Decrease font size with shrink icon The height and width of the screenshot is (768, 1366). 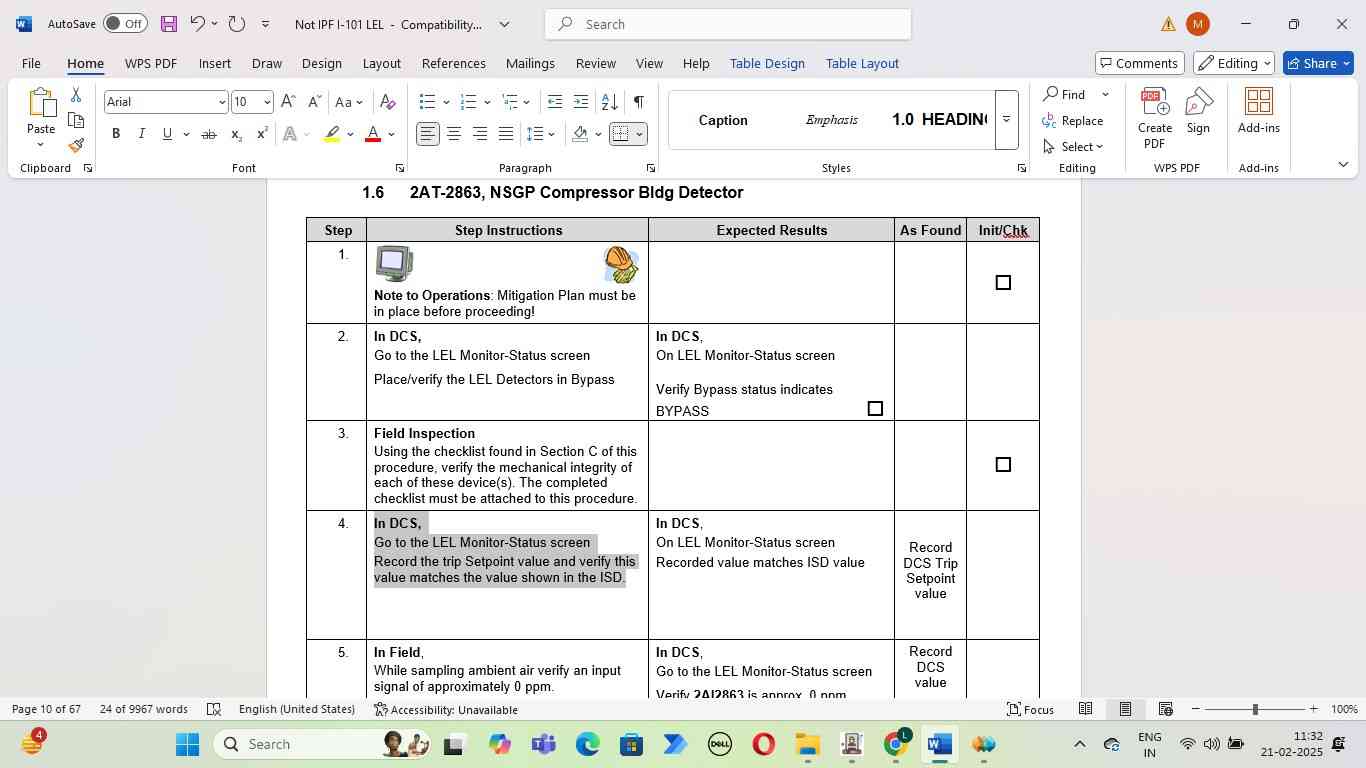click(x=314, y=102)
